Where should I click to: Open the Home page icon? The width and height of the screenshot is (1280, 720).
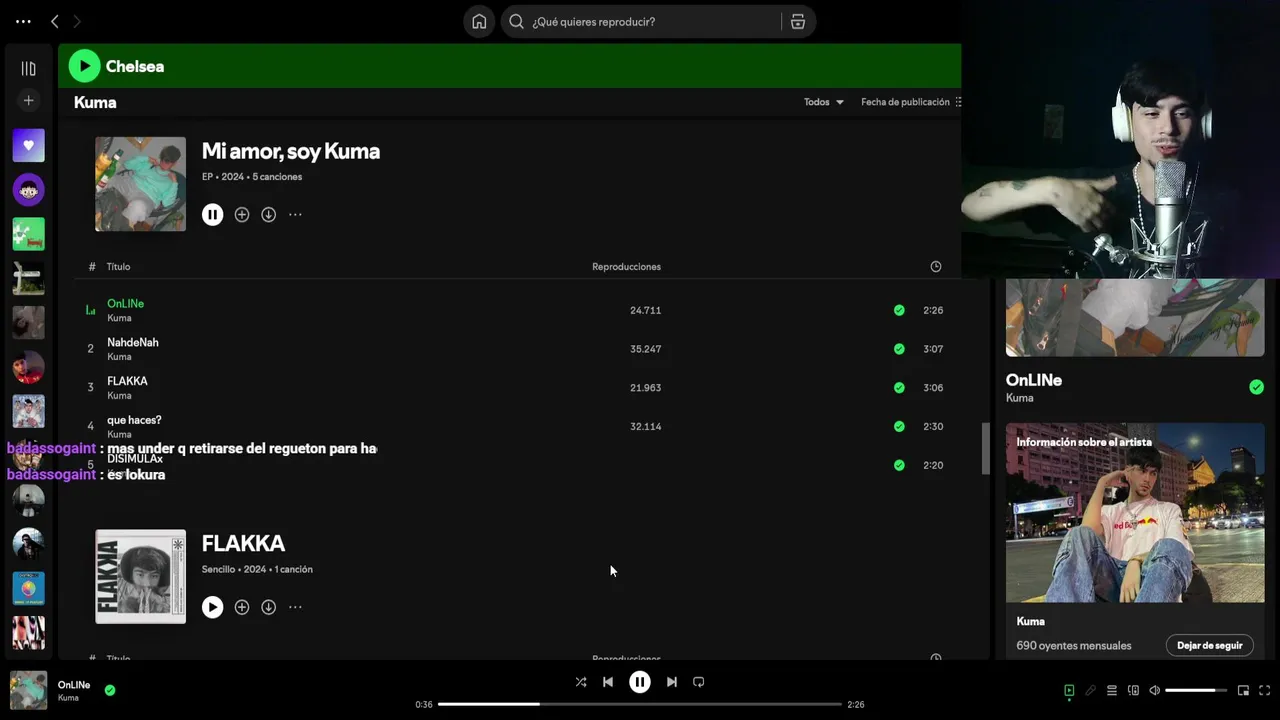pyautogui.click(x=479, y=21)
